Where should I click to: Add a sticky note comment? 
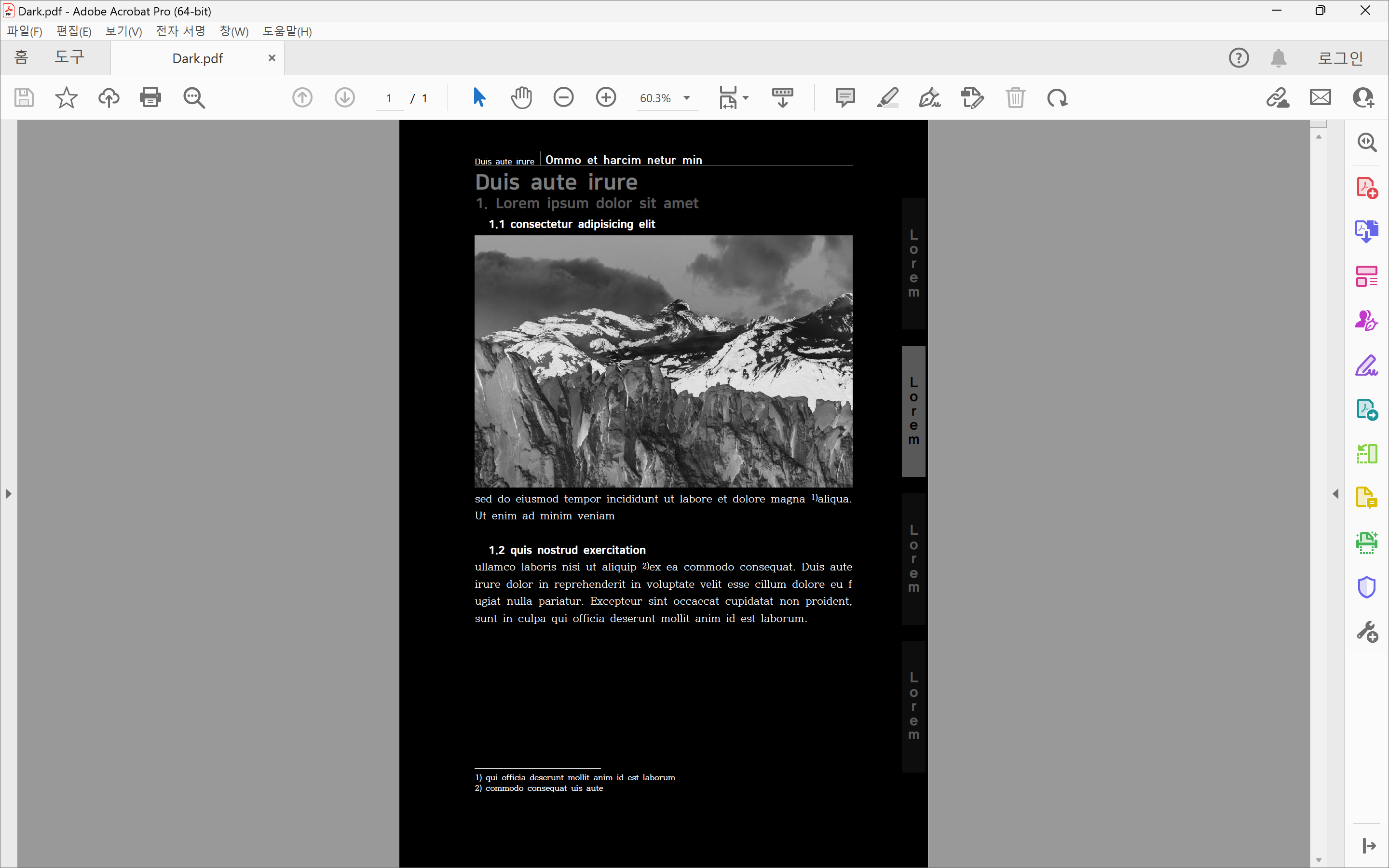coord(845,97)
